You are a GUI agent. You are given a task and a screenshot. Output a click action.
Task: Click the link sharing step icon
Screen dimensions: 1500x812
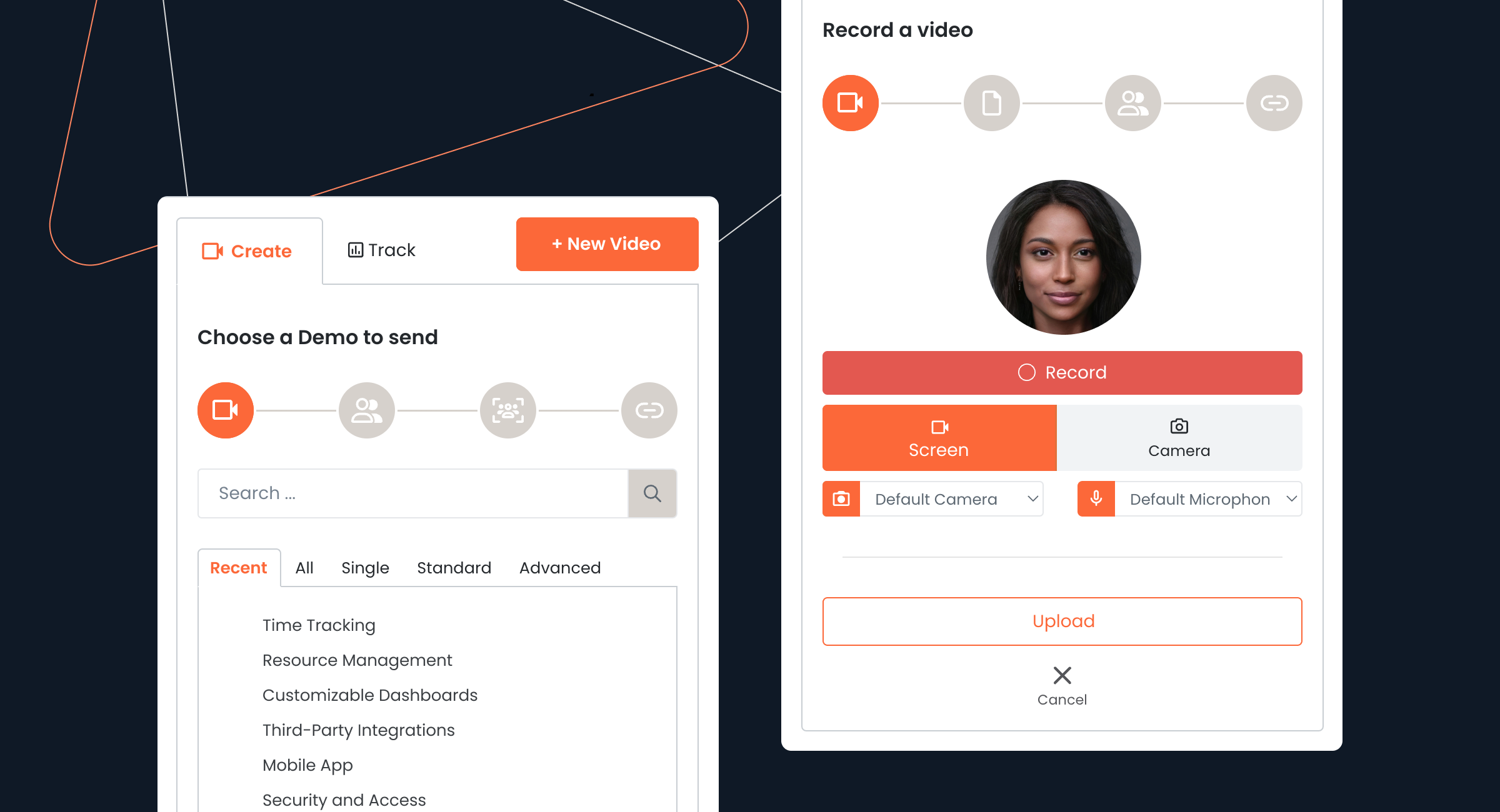click(1274, 102)
